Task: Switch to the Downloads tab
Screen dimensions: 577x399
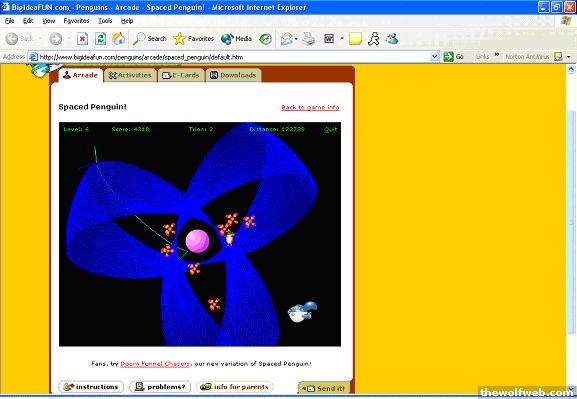Action: point(233,75)
